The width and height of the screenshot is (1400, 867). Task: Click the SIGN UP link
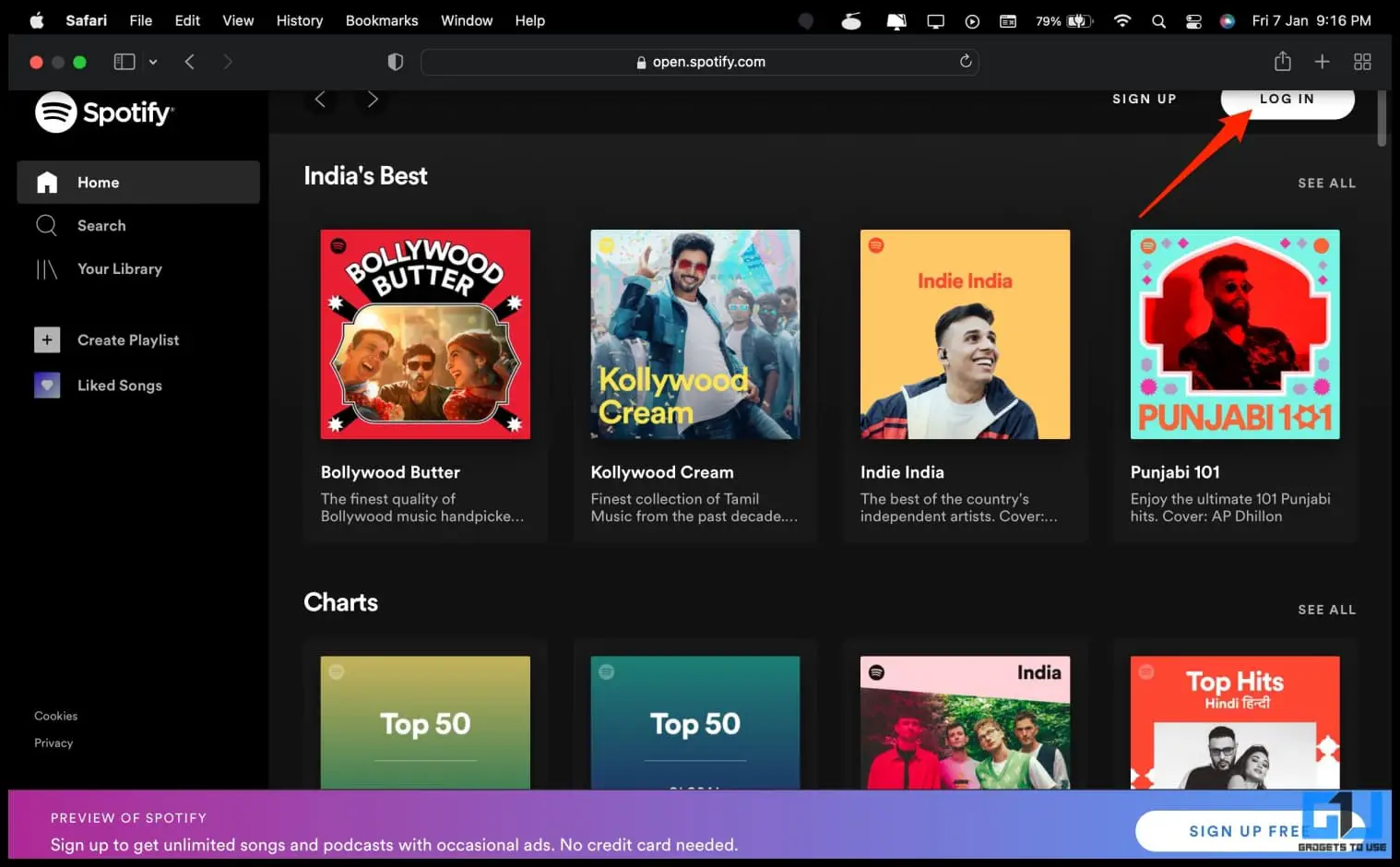click(1145, 99)
